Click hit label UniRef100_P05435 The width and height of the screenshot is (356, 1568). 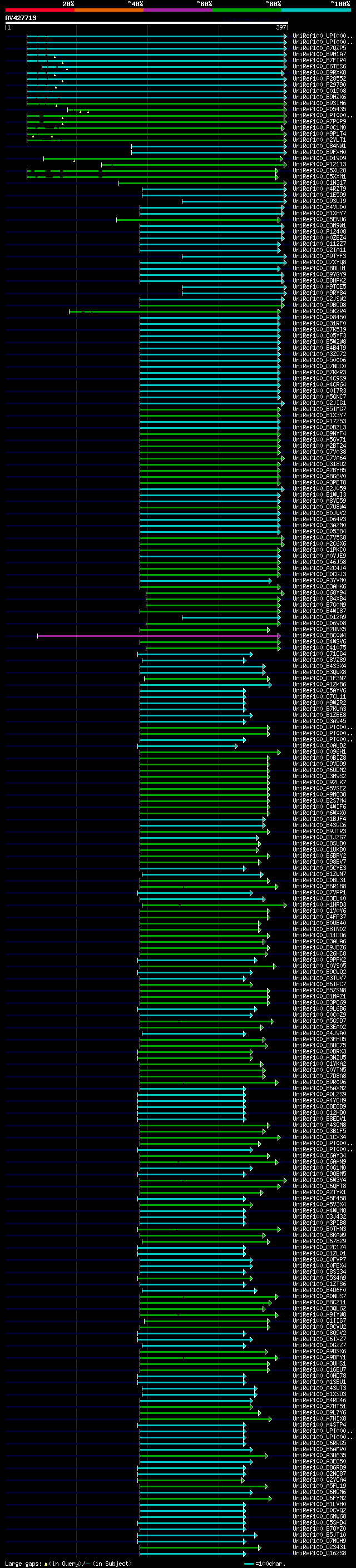pos(319,110)
